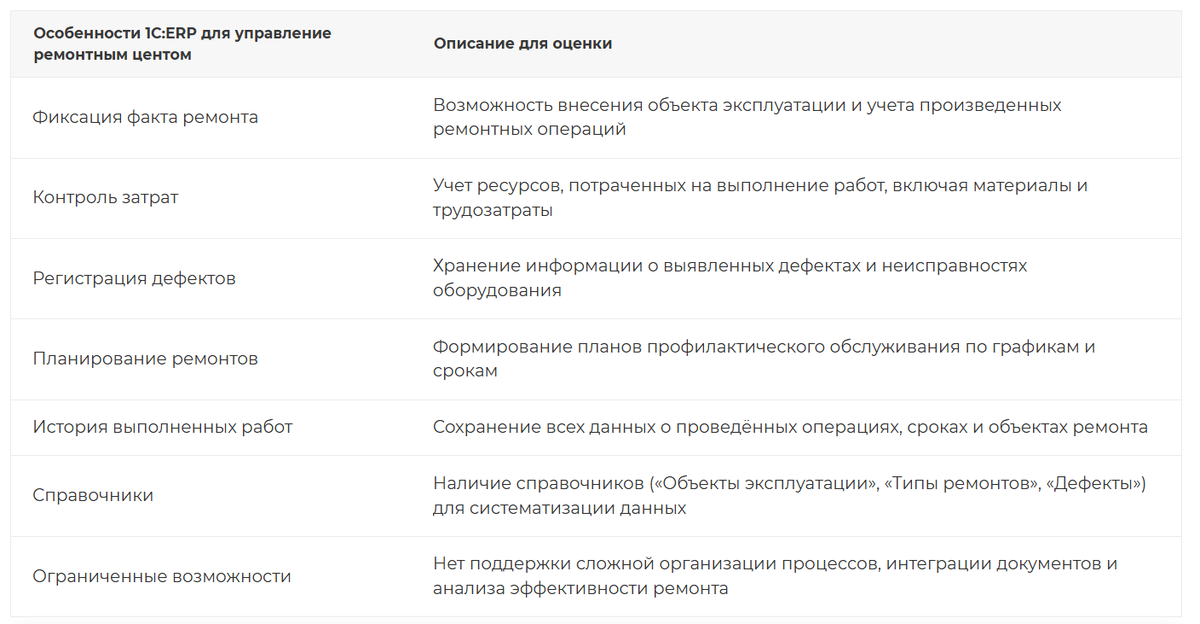This screenshot has height=624, width=1200.
Task: Click the word 'трудозатраты'
Action: tap(493, 210)
